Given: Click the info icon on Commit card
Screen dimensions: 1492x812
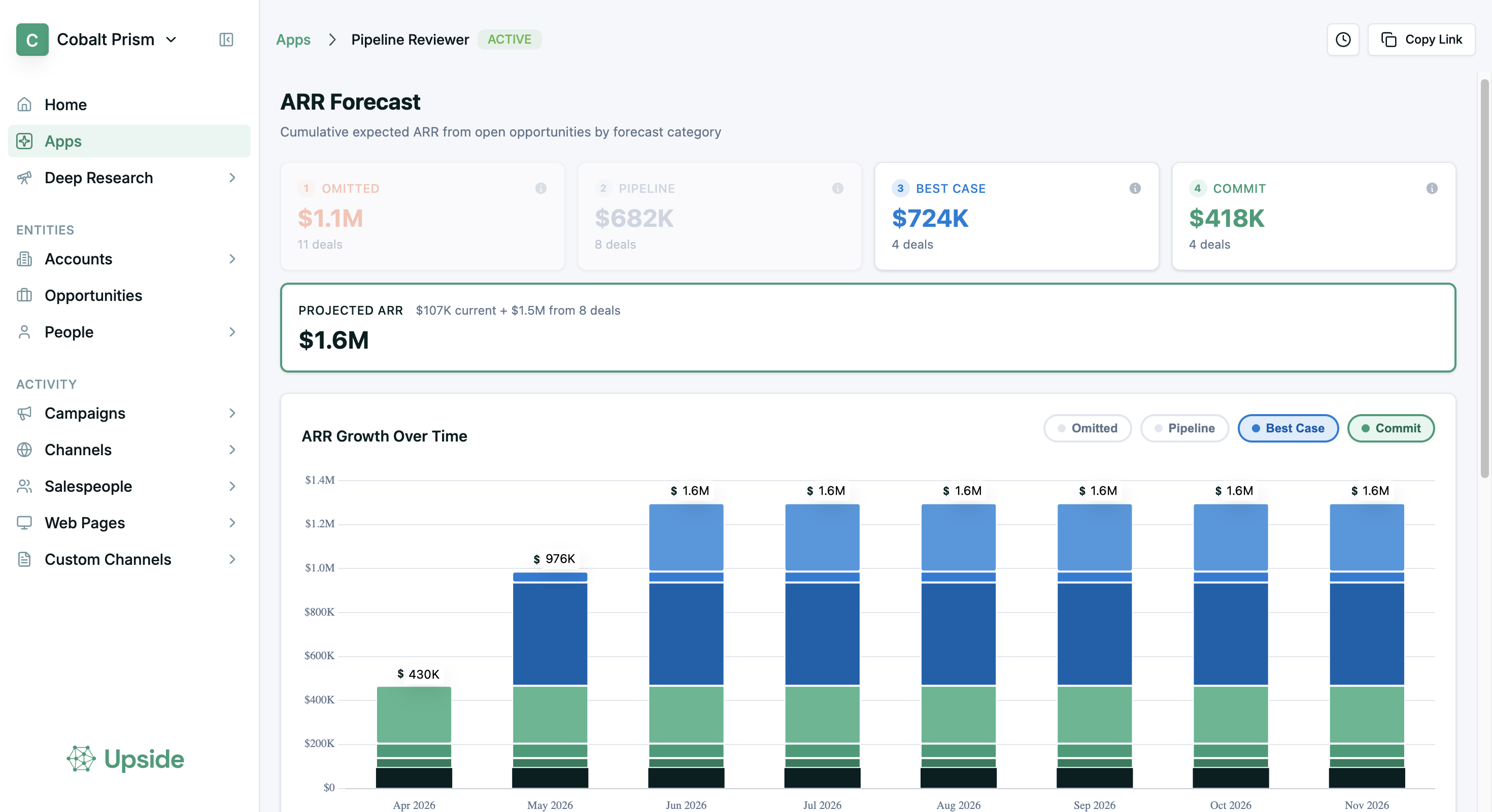Looking at the screenshot, I should pos(1432,188).
